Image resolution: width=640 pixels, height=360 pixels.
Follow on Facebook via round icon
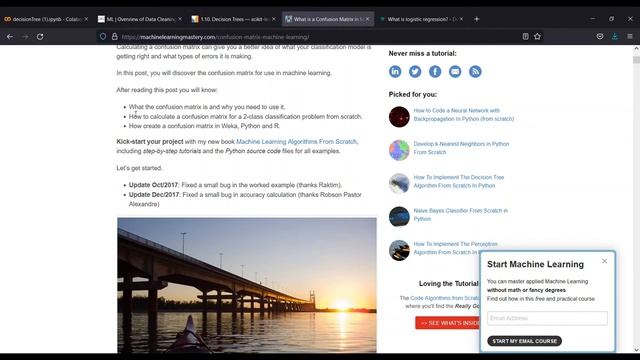pos(435,71)
